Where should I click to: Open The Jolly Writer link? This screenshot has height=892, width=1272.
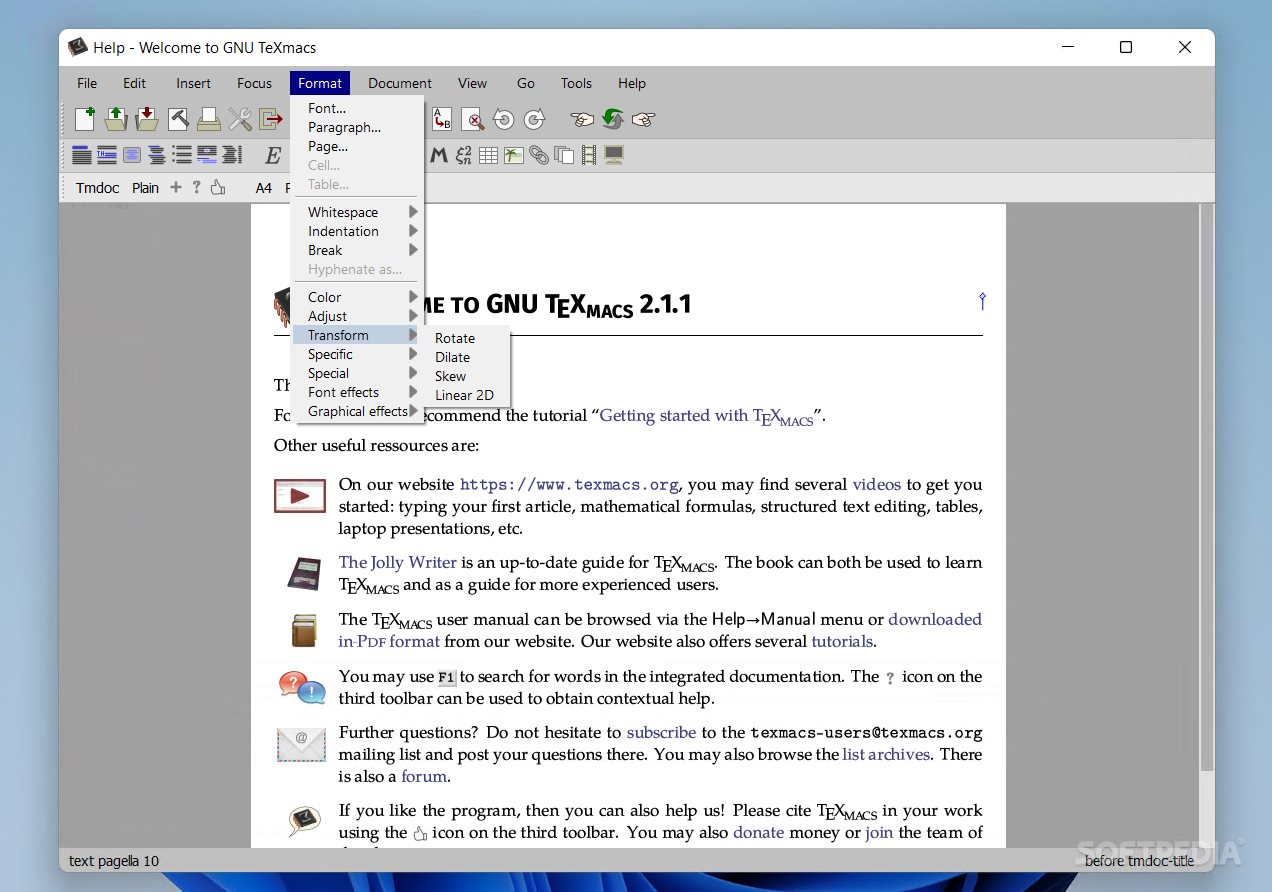(x=397, y=562)
